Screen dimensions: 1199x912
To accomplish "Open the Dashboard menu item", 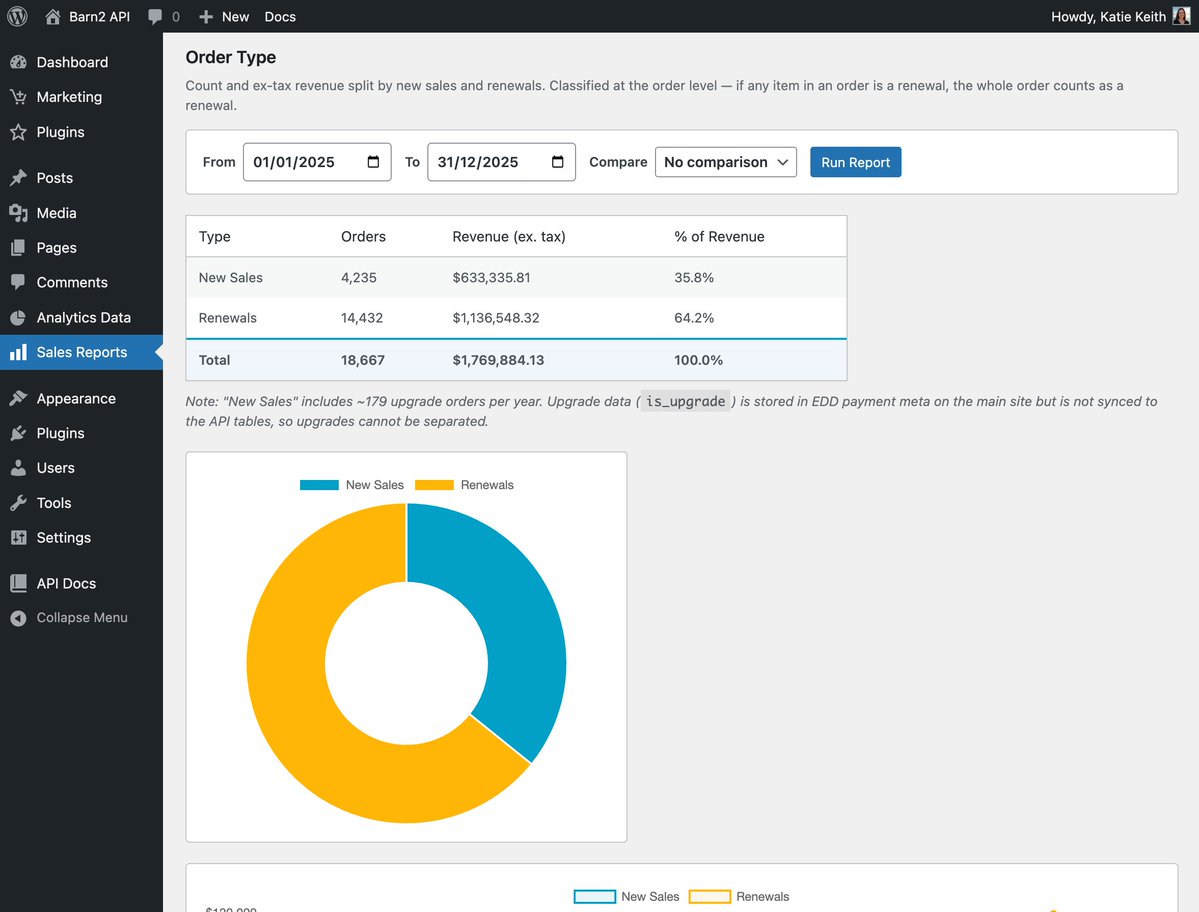I will coord(81,62).
